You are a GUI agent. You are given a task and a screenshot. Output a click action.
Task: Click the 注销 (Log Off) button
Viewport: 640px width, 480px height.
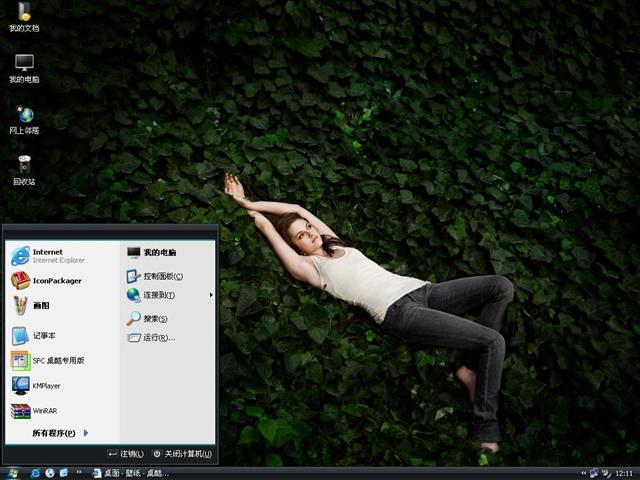[127, 454]
